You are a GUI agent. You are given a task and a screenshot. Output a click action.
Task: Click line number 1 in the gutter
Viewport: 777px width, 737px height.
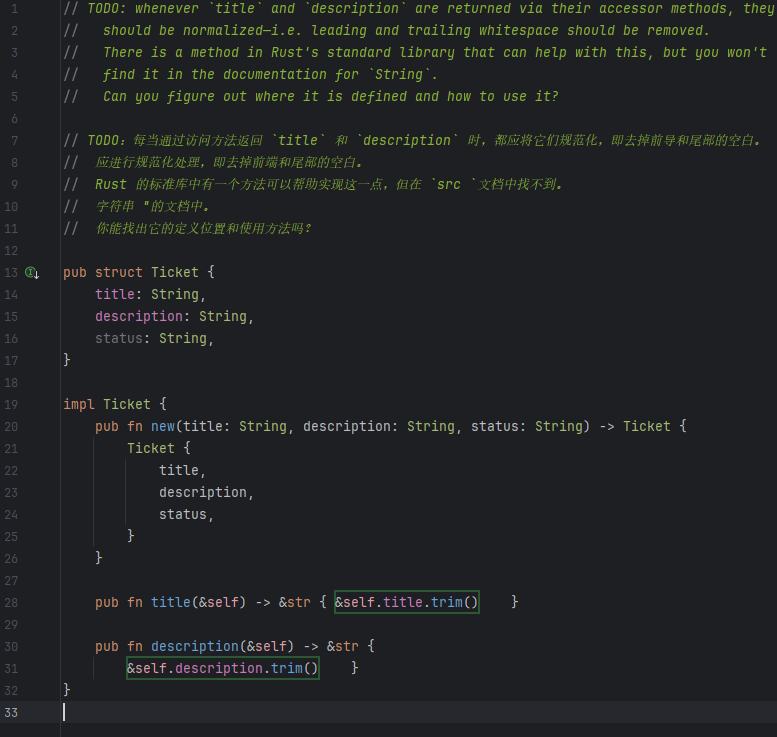point(14,8)
